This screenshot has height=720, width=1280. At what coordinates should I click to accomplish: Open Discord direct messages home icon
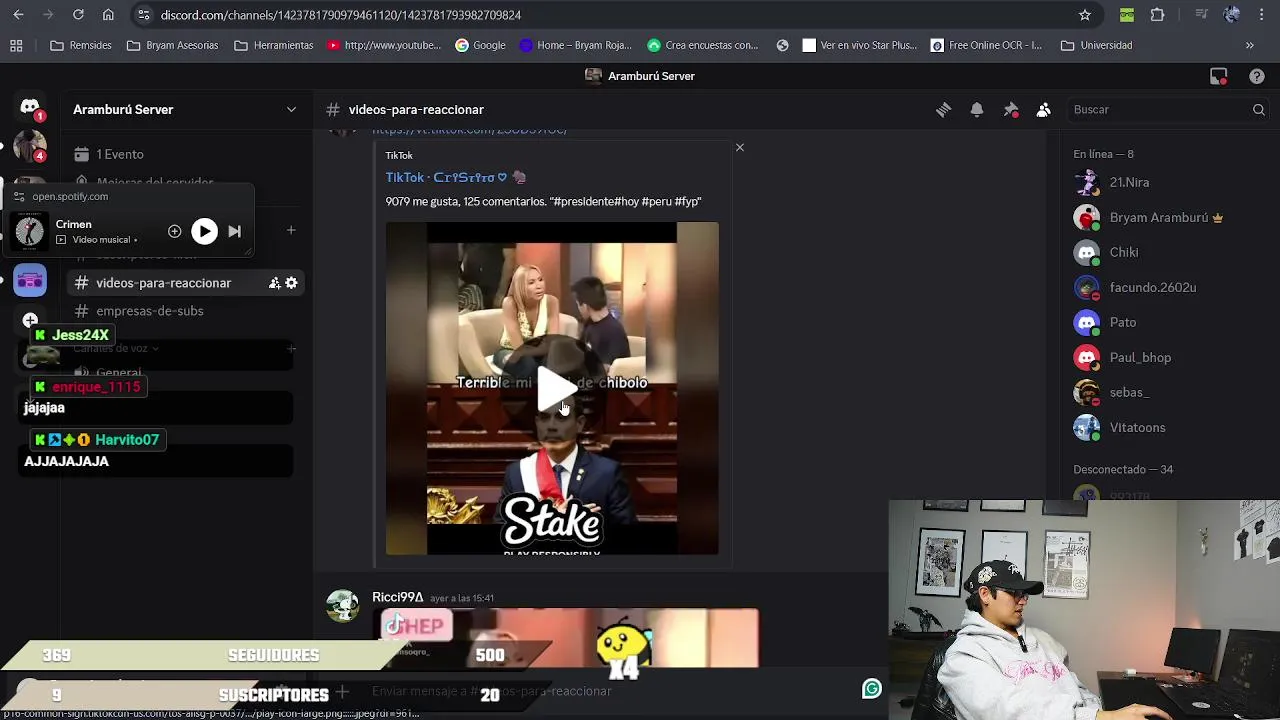coord(30,108)
